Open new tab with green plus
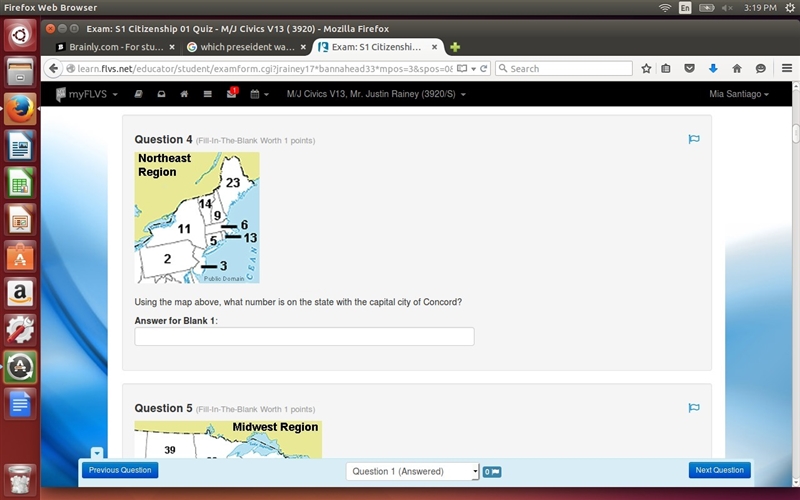800x500 pixels. tap(455, 47)
